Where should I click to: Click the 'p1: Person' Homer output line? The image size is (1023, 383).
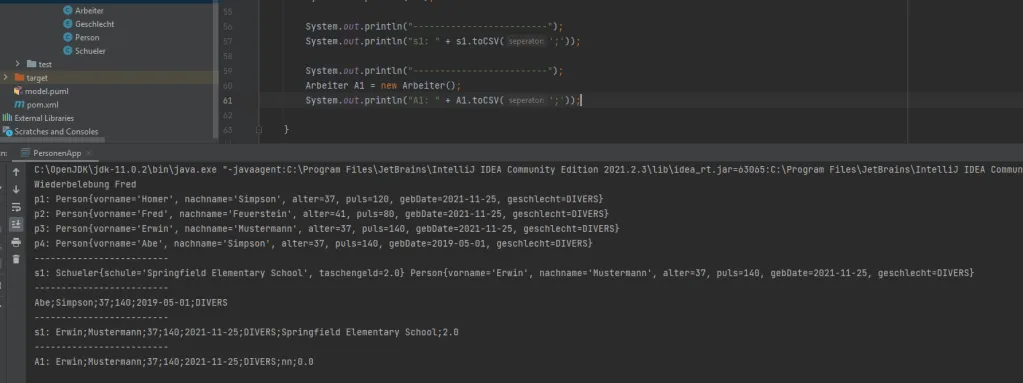319,198
